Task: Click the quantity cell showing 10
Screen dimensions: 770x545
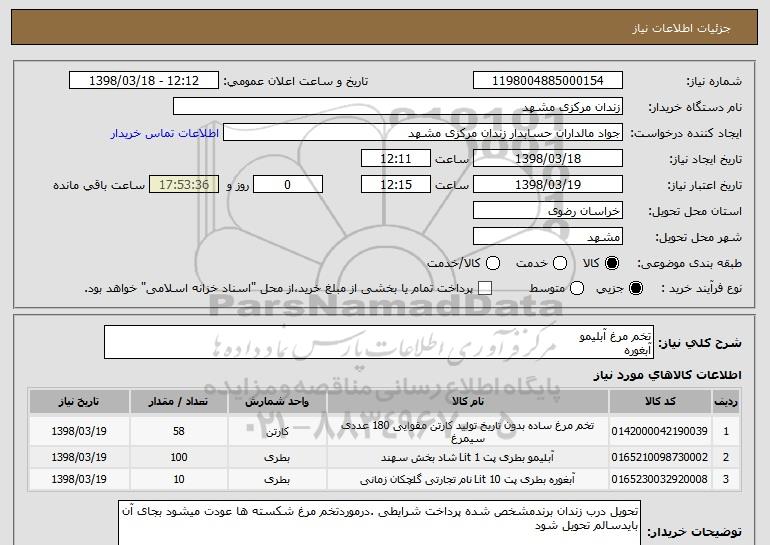Action: (179, 479)
